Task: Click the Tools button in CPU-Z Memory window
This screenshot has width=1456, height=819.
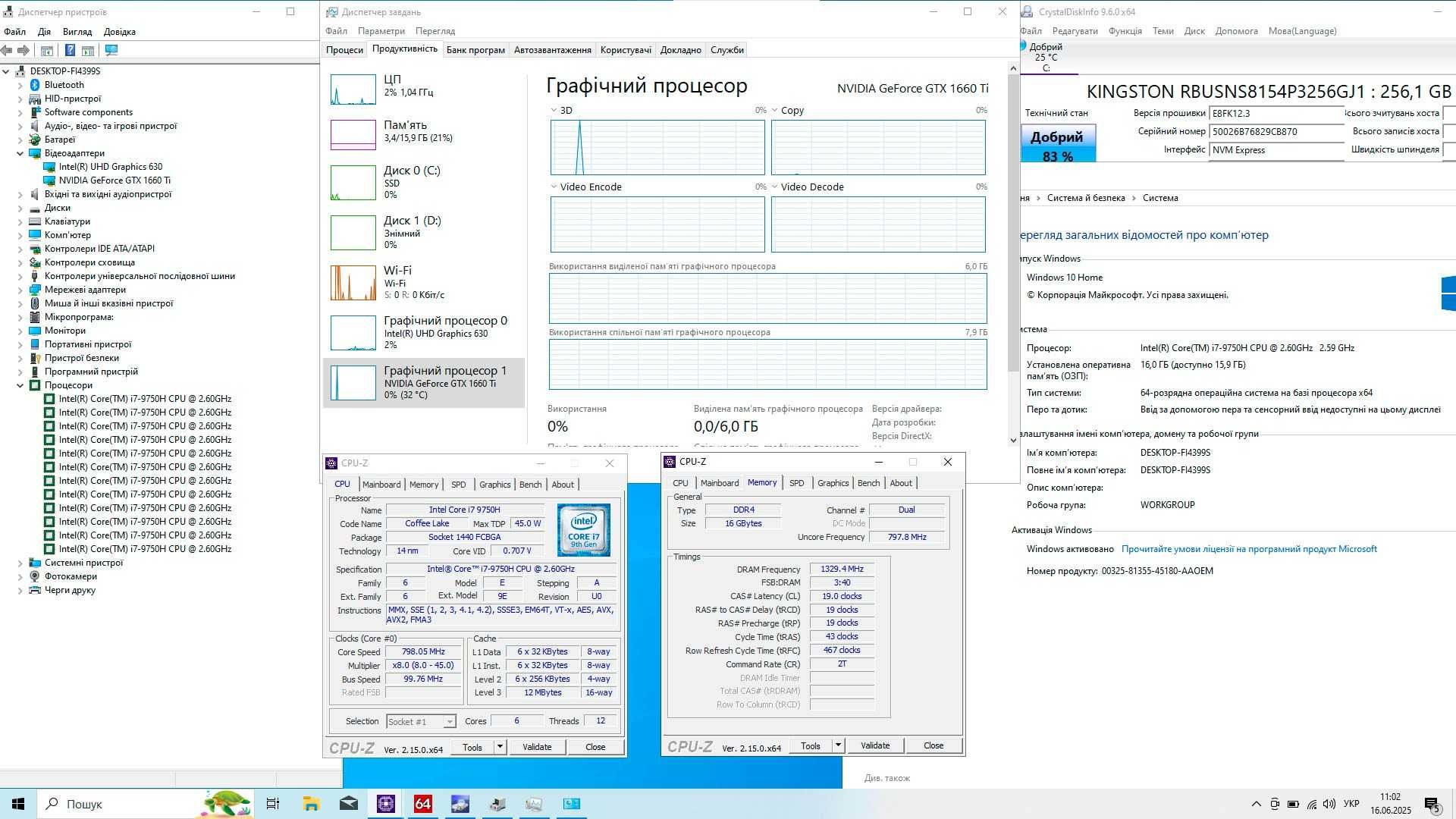Action: coord(811,745)
